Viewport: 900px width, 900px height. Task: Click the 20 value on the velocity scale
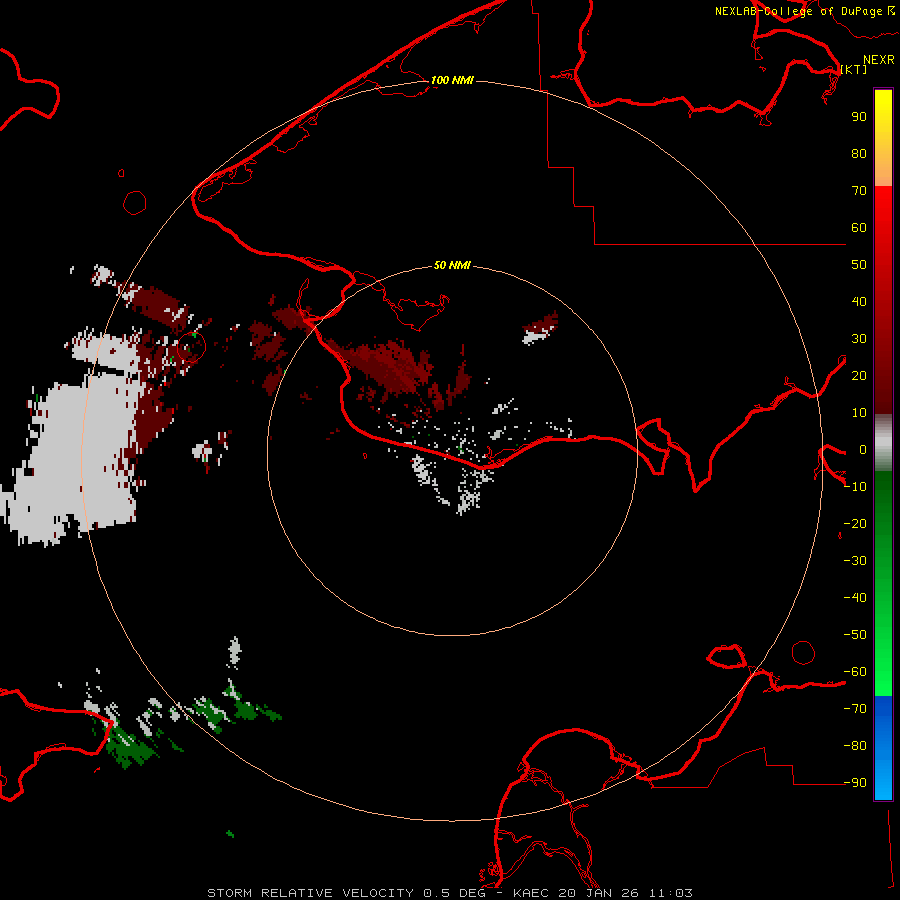(859, 375)
